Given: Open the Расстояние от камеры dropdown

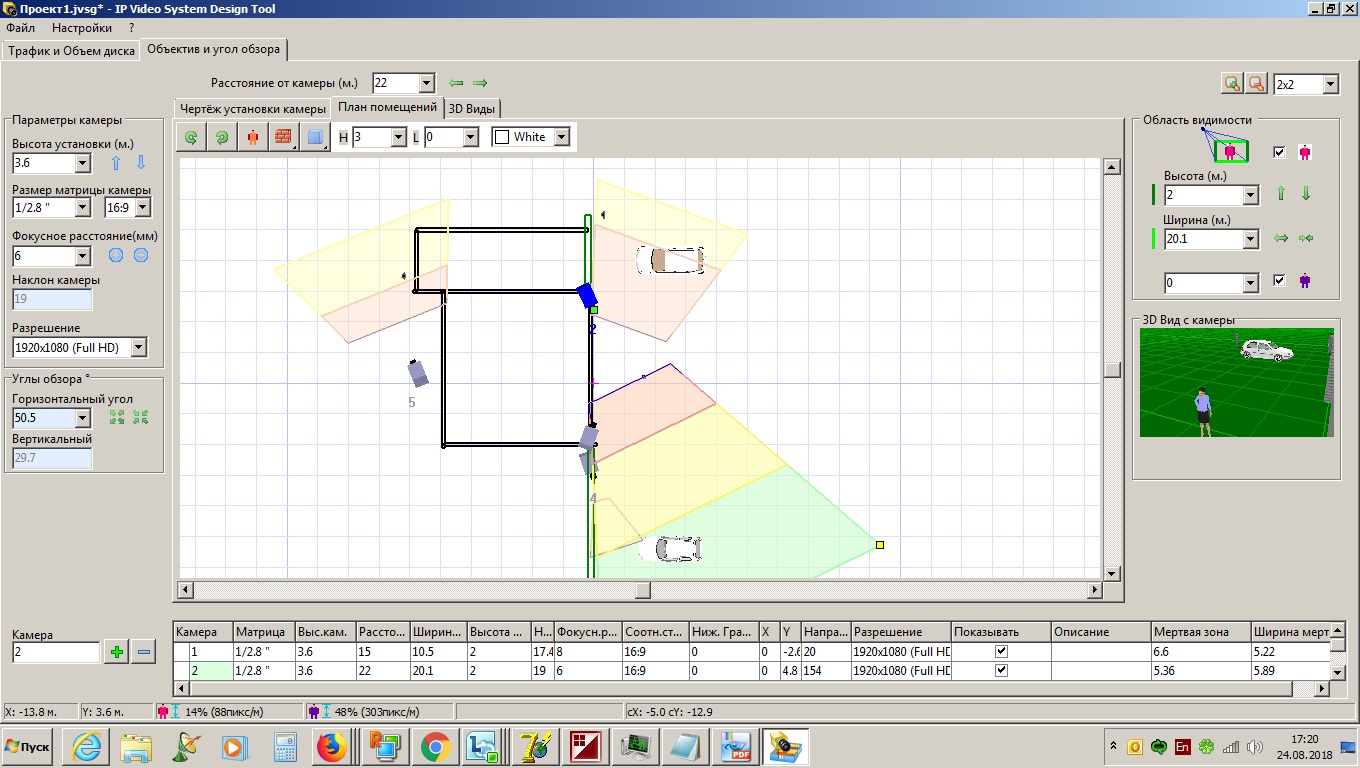Looking at the screenshot, I should [x=427, y=83].
